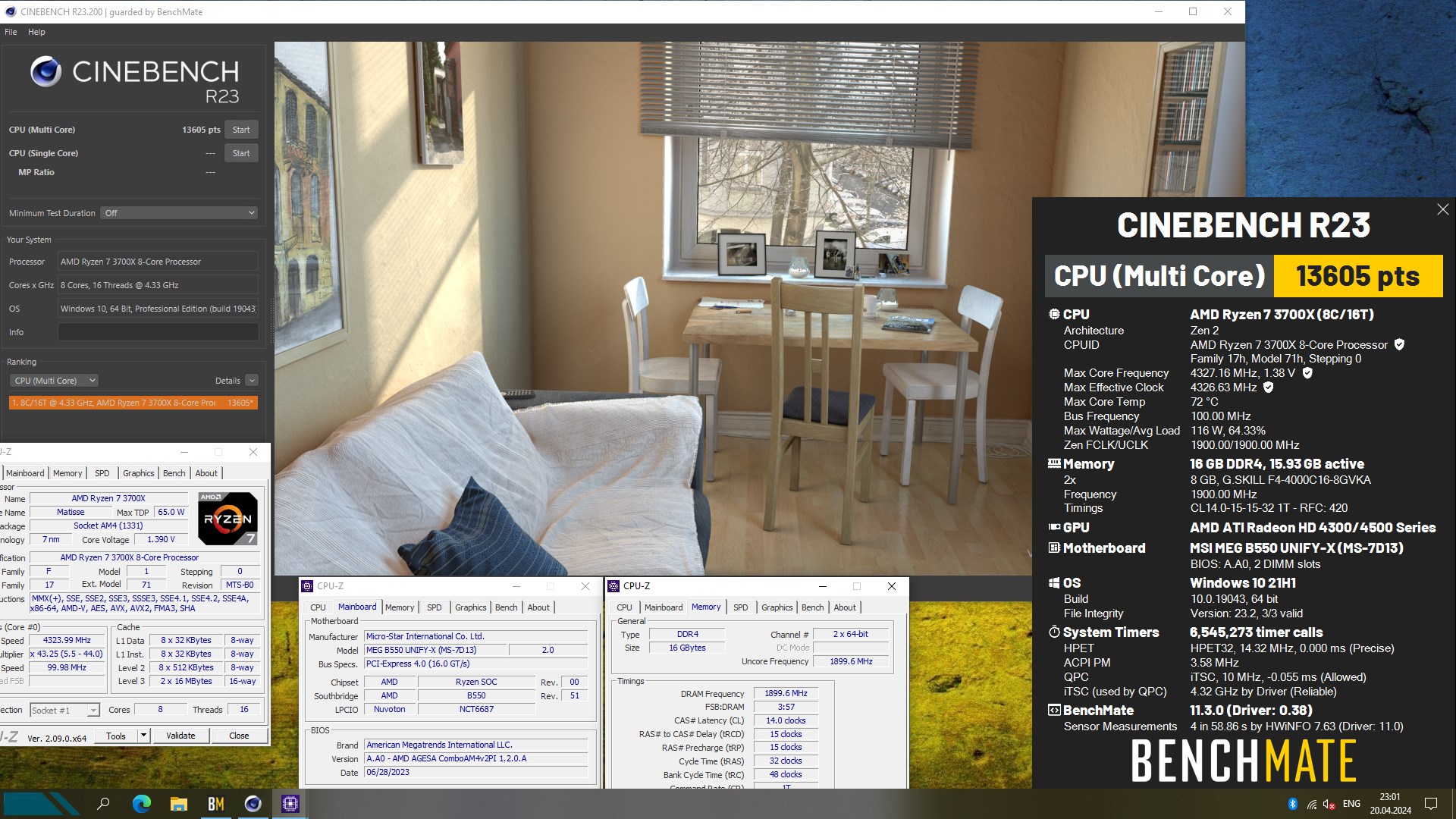Viewport: 1456px width, 819px height.
Task: Click the CPUID verified shield icon
Action: click(1399, 344)
